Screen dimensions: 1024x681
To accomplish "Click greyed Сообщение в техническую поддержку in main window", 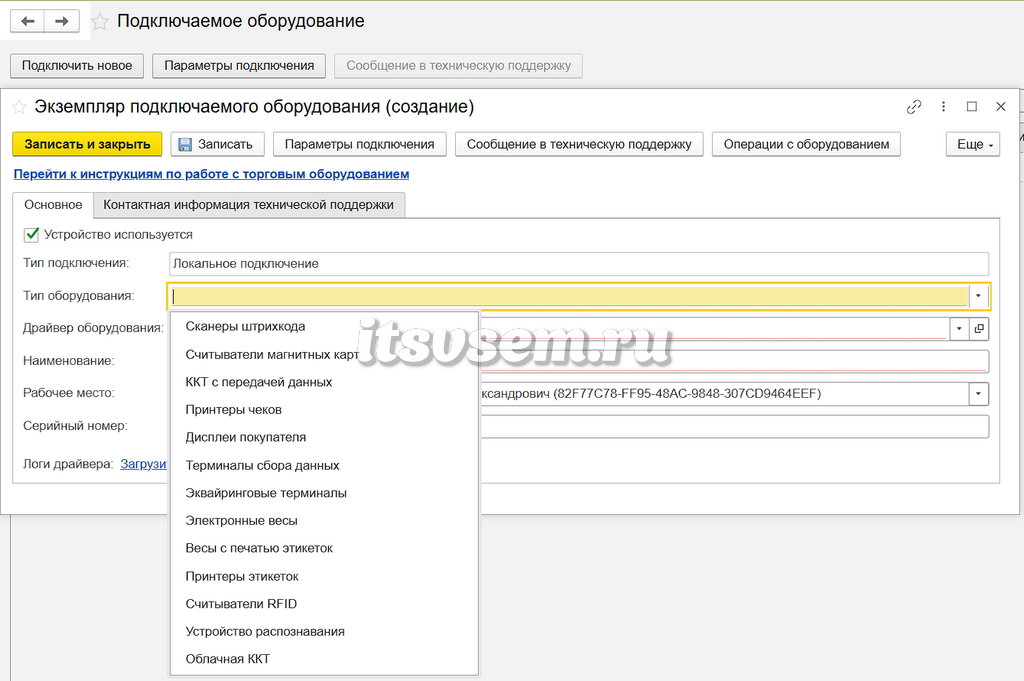I will pyautogui.click(x=458, y=66).
